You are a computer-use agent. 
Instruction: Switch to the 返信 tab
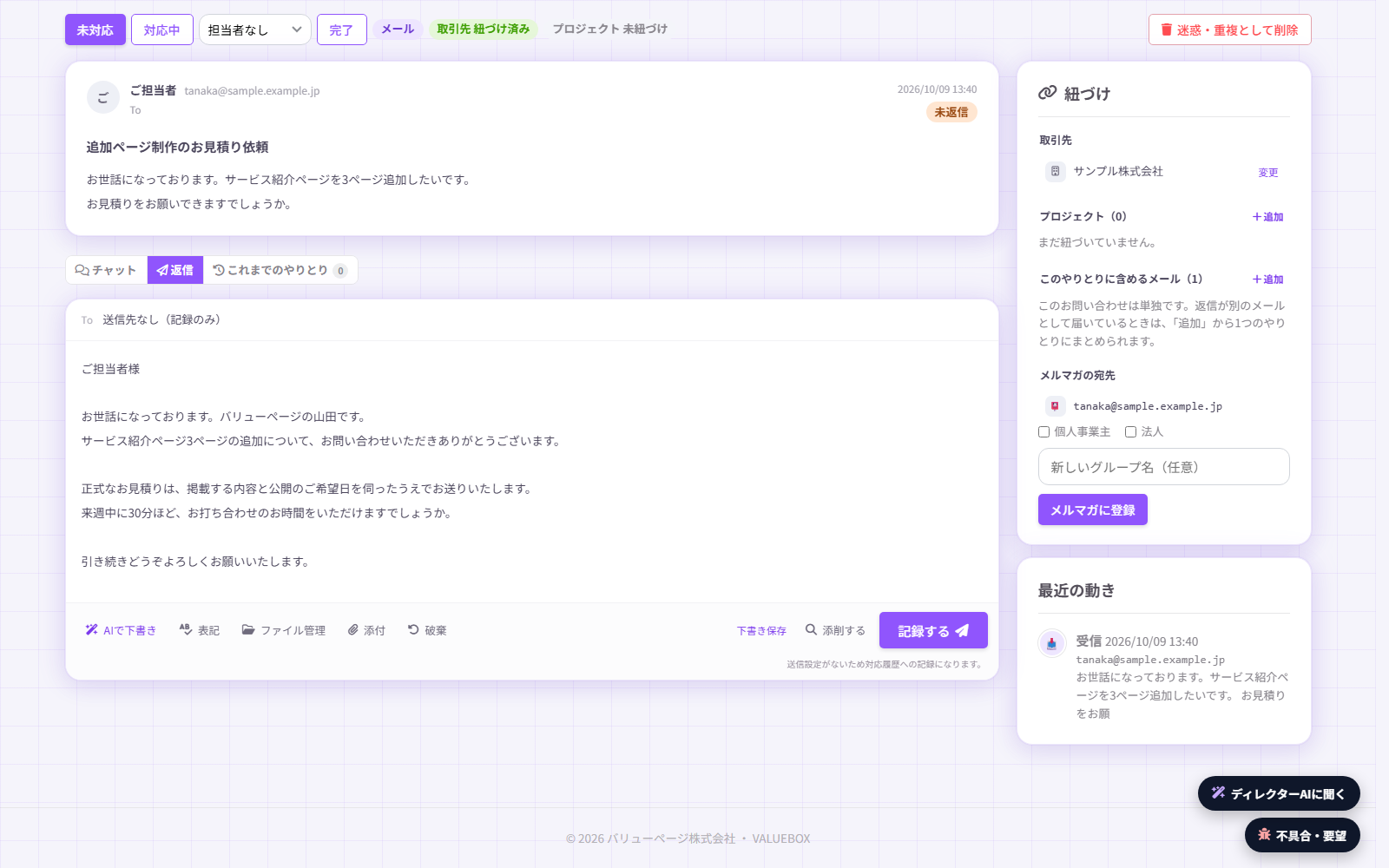[175, 270]
